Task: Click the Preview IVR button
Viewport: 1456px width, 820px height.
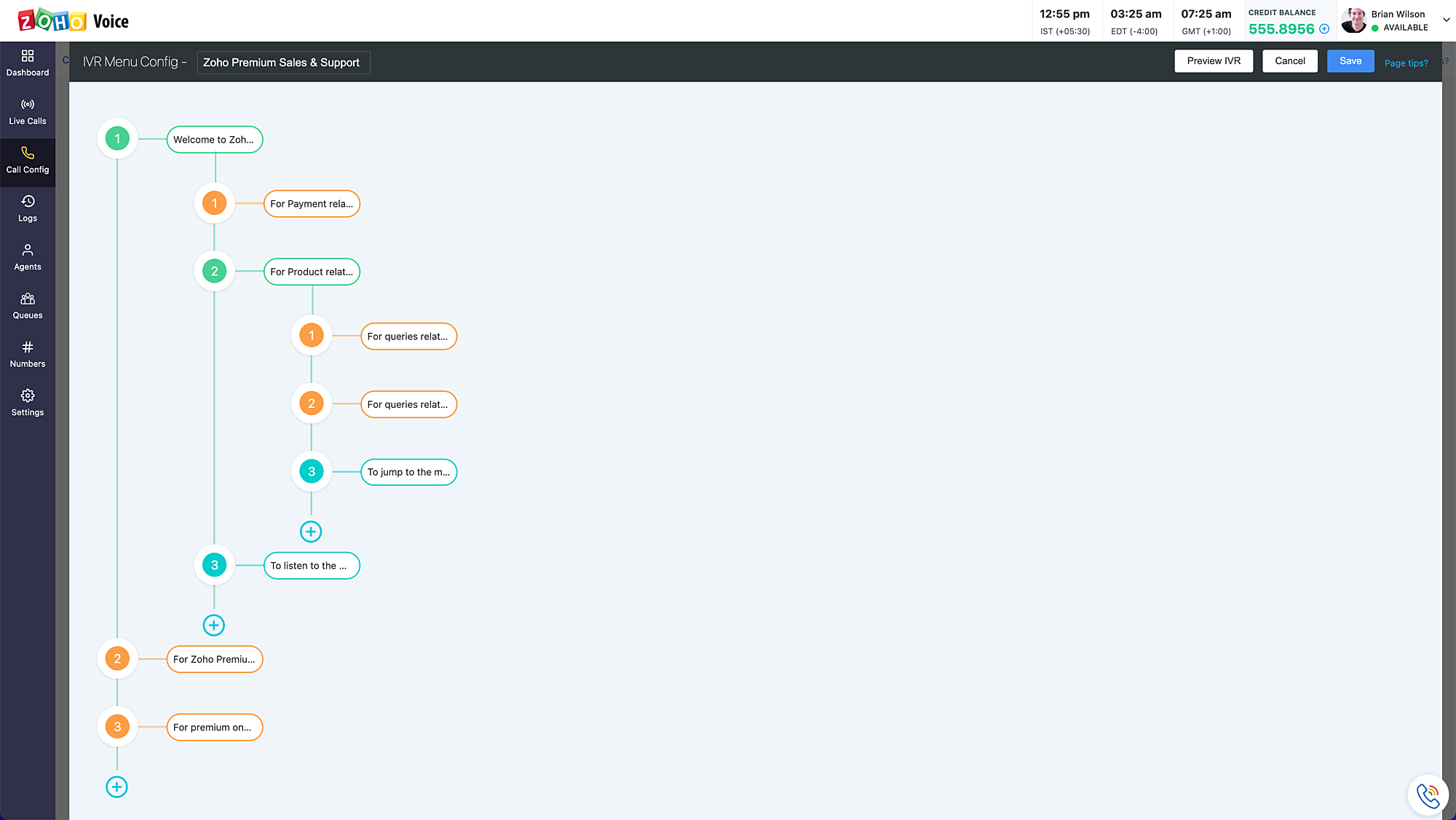Action: pos(1213,60)
